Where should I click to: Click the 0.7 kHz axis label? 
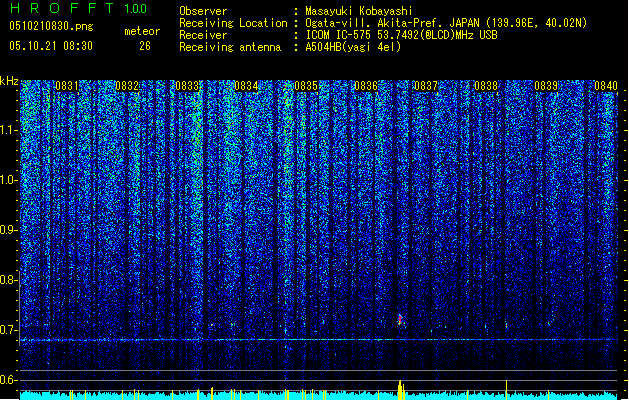[9, 330]
